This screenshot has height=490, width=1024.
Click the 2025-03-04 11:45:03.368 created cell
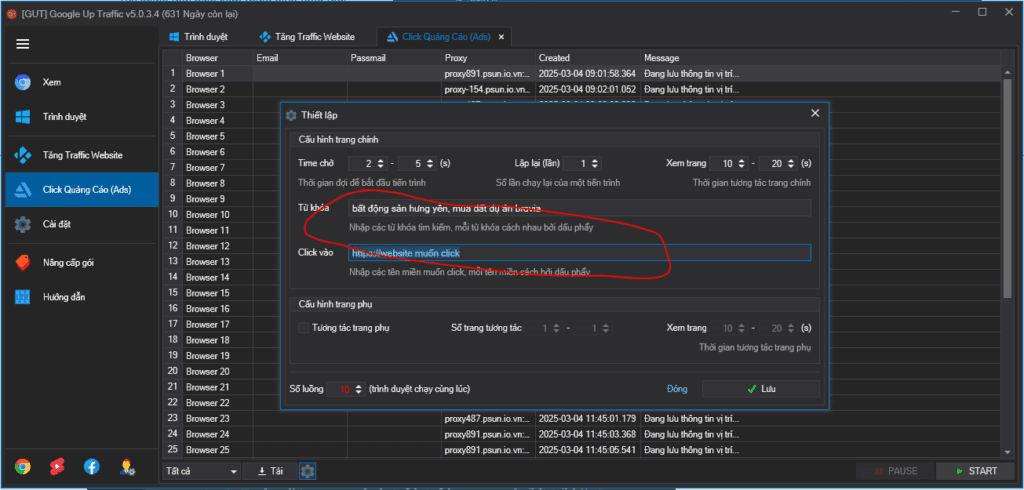[588, 434]
